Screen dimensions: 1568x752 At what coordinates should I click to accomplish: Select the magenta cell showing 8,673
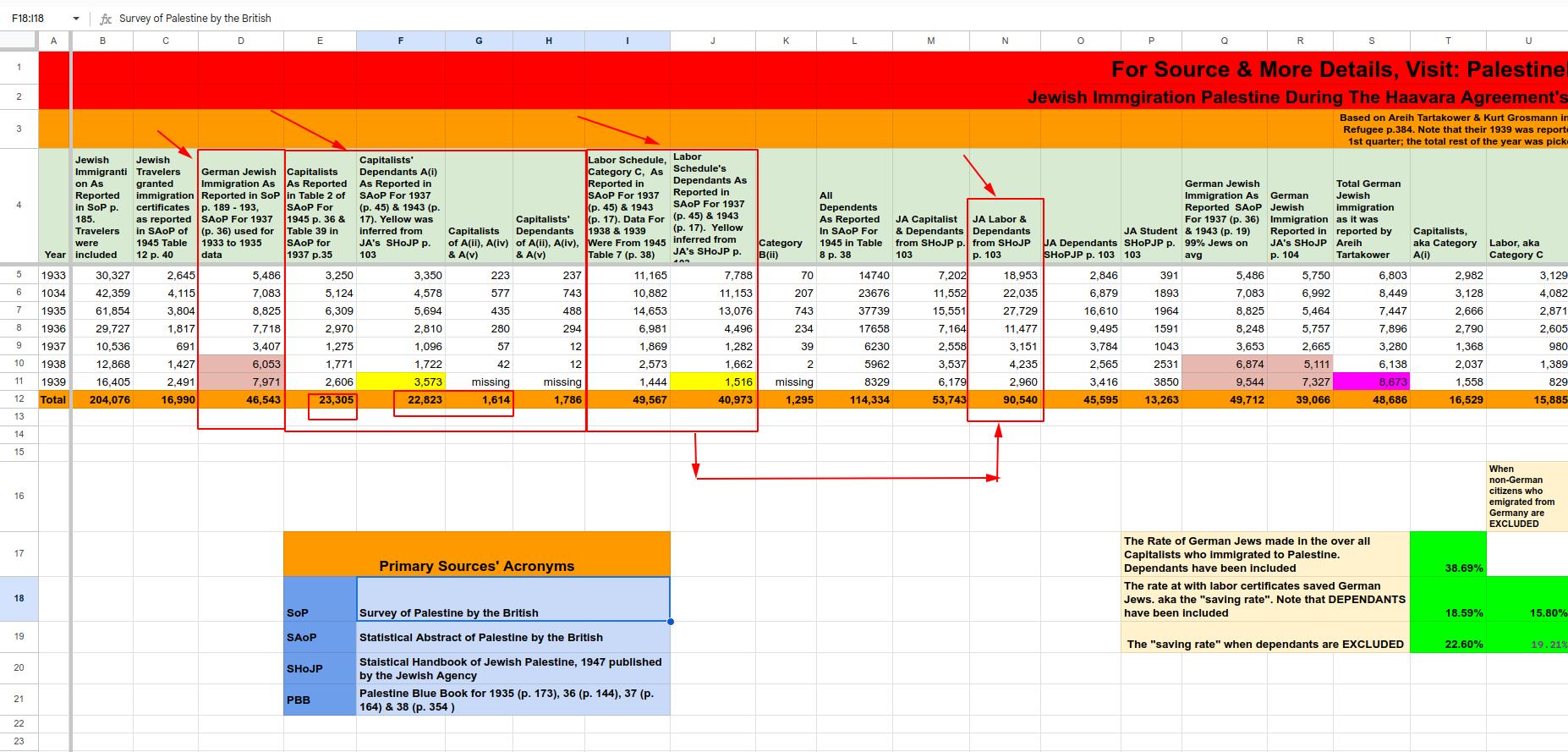1371,381
